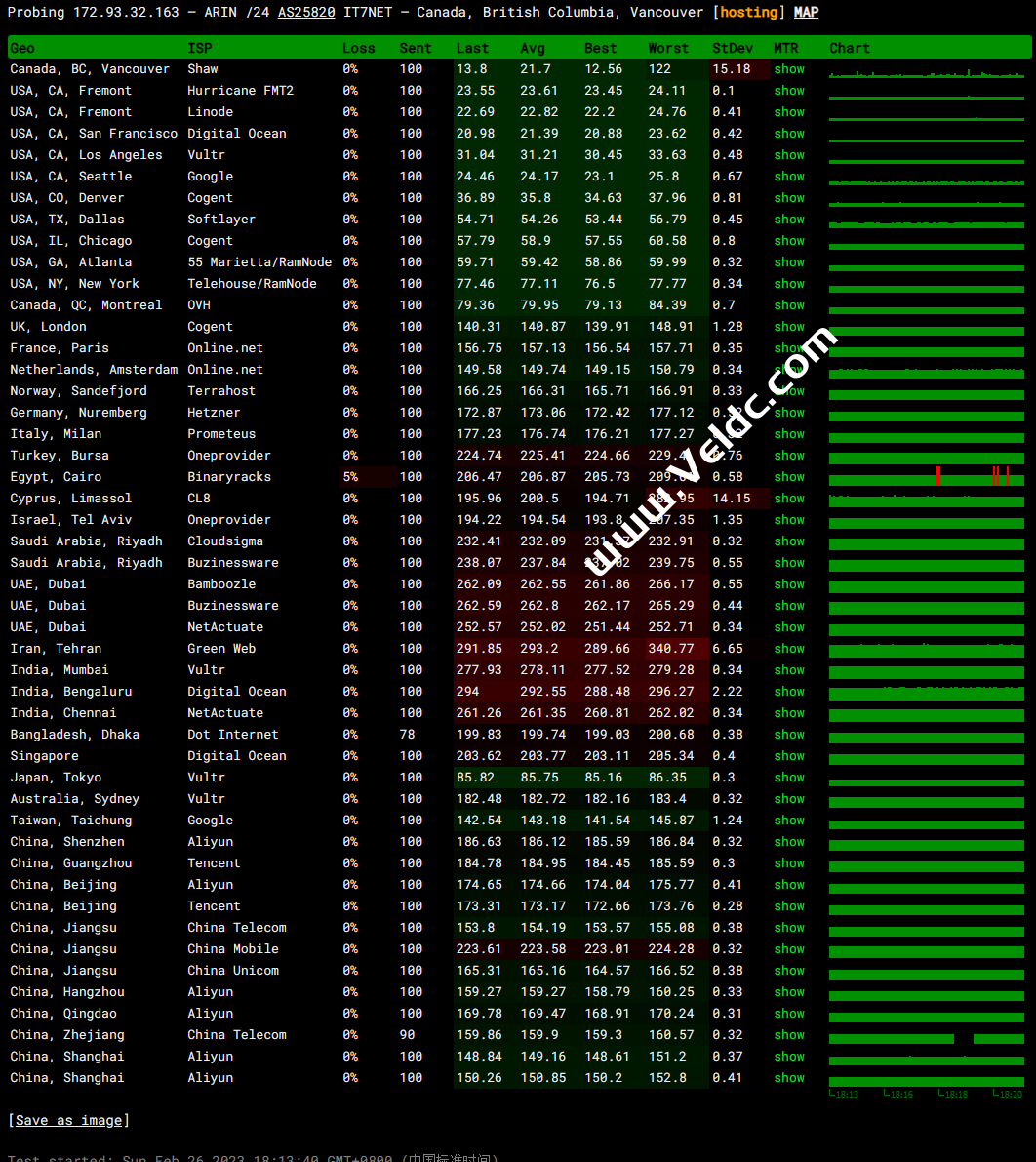The width and height of the screenshot is (1036, 1162).
Task: Select the Prometeus ISP cell
Action: (x=220, y=434)
